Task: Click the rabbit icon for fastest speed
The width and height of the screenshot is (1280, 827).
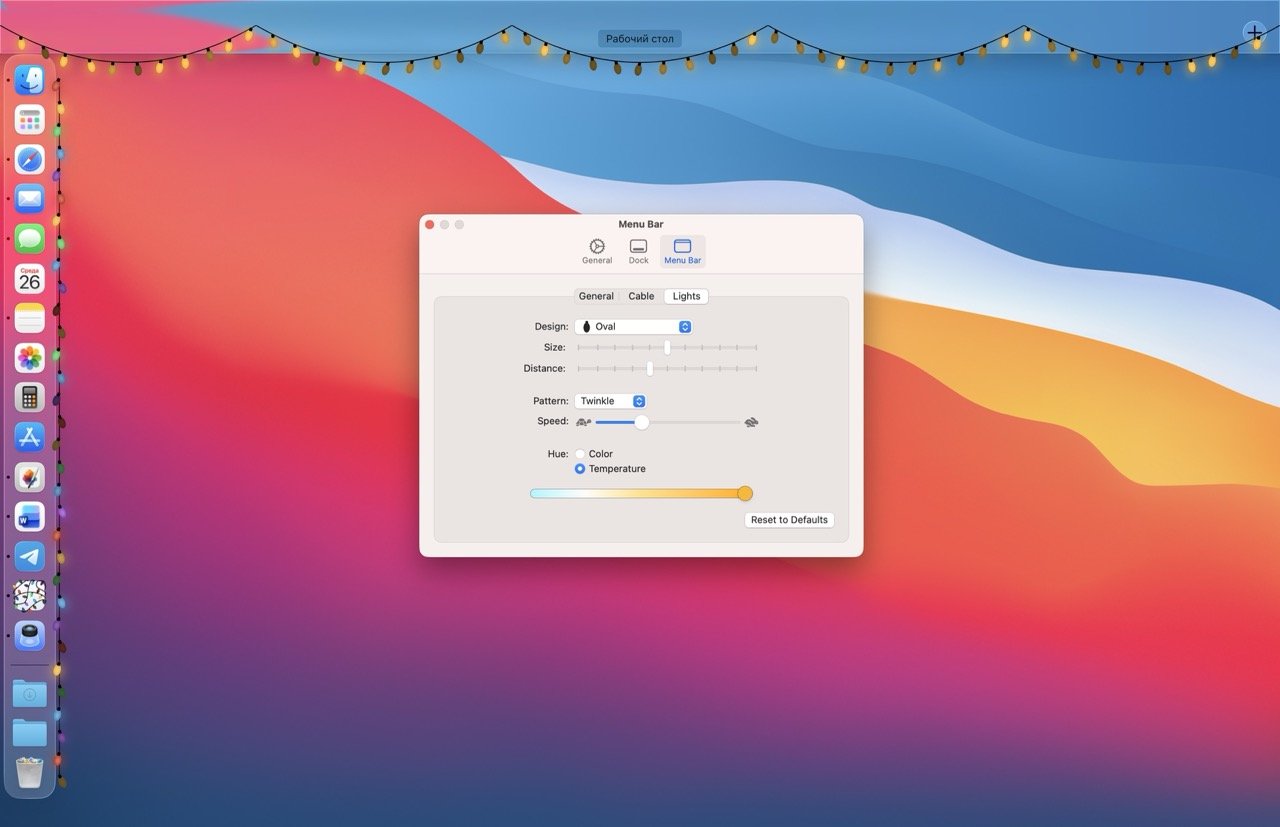Action: [x=750, y=422]
